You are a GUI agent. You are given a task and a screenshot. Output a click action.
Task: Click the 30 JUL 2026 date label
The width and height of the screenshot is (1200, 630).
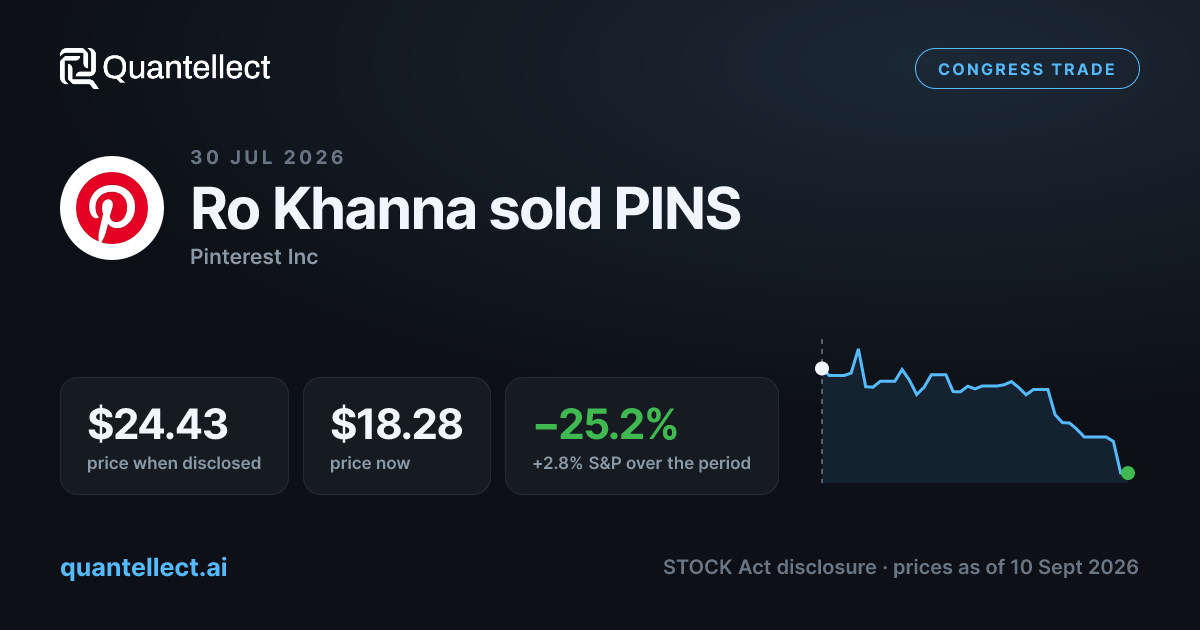coord(267,157)
